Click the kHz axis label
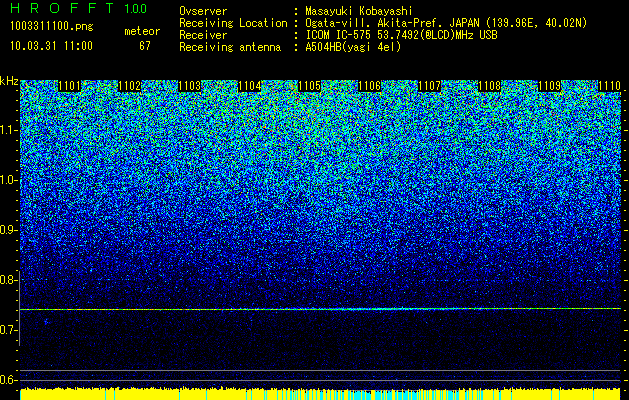 click(x=9, y=81)
